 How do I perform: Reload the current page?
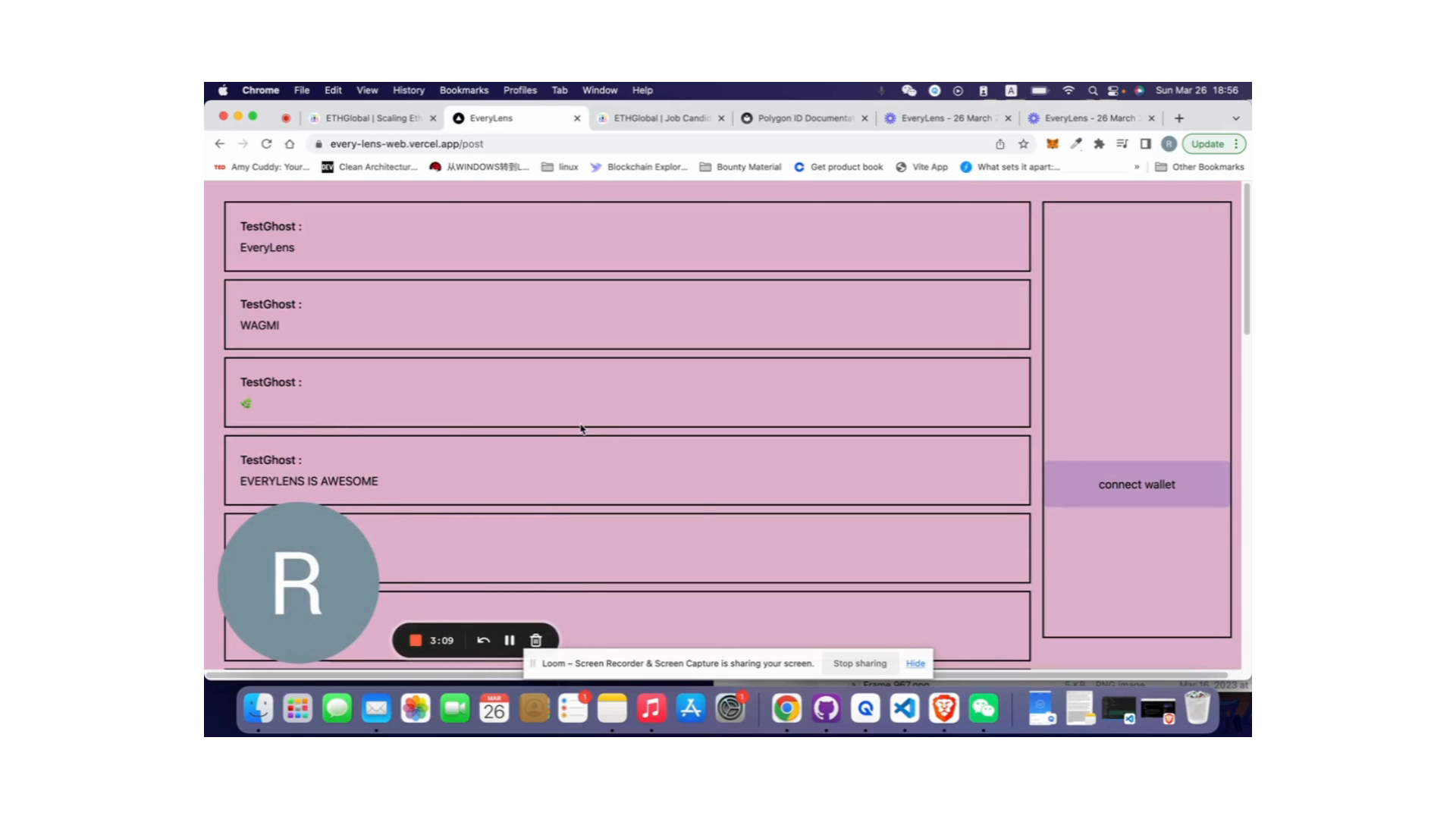coord(266,143)
